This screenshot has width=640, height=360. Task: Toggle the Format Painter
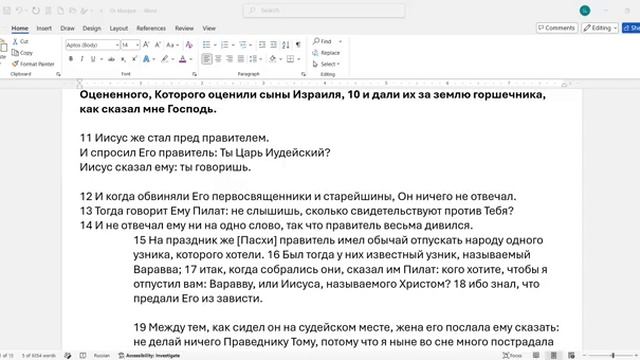[x=33, y=64]
